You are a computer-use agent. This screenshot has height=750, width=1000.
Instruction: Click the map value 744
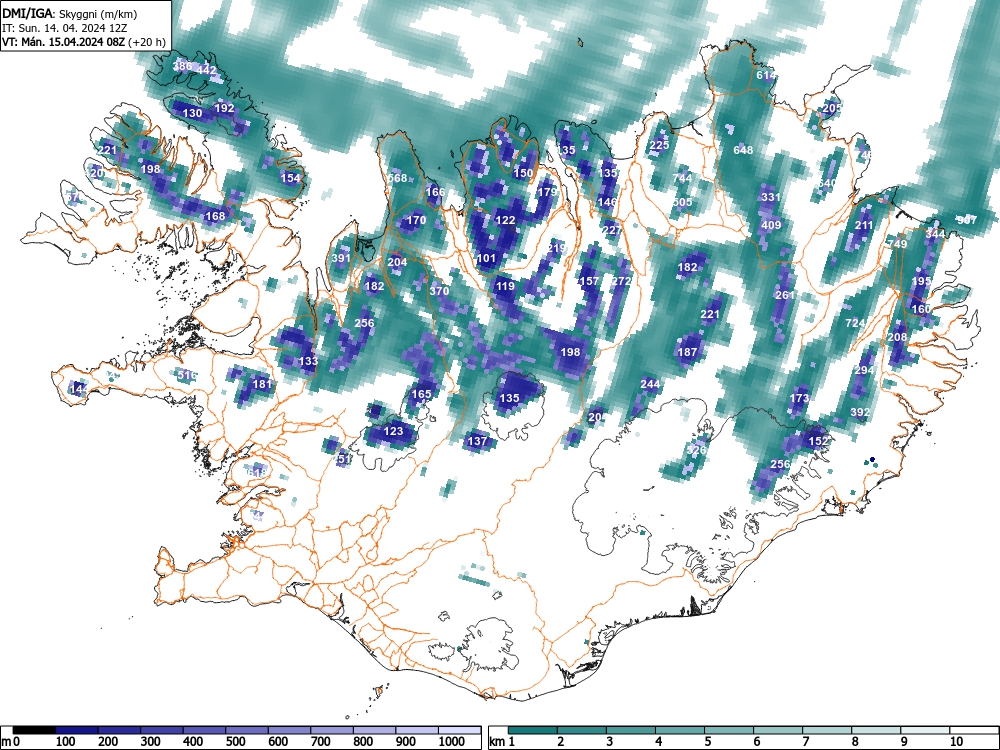(682, 178)
